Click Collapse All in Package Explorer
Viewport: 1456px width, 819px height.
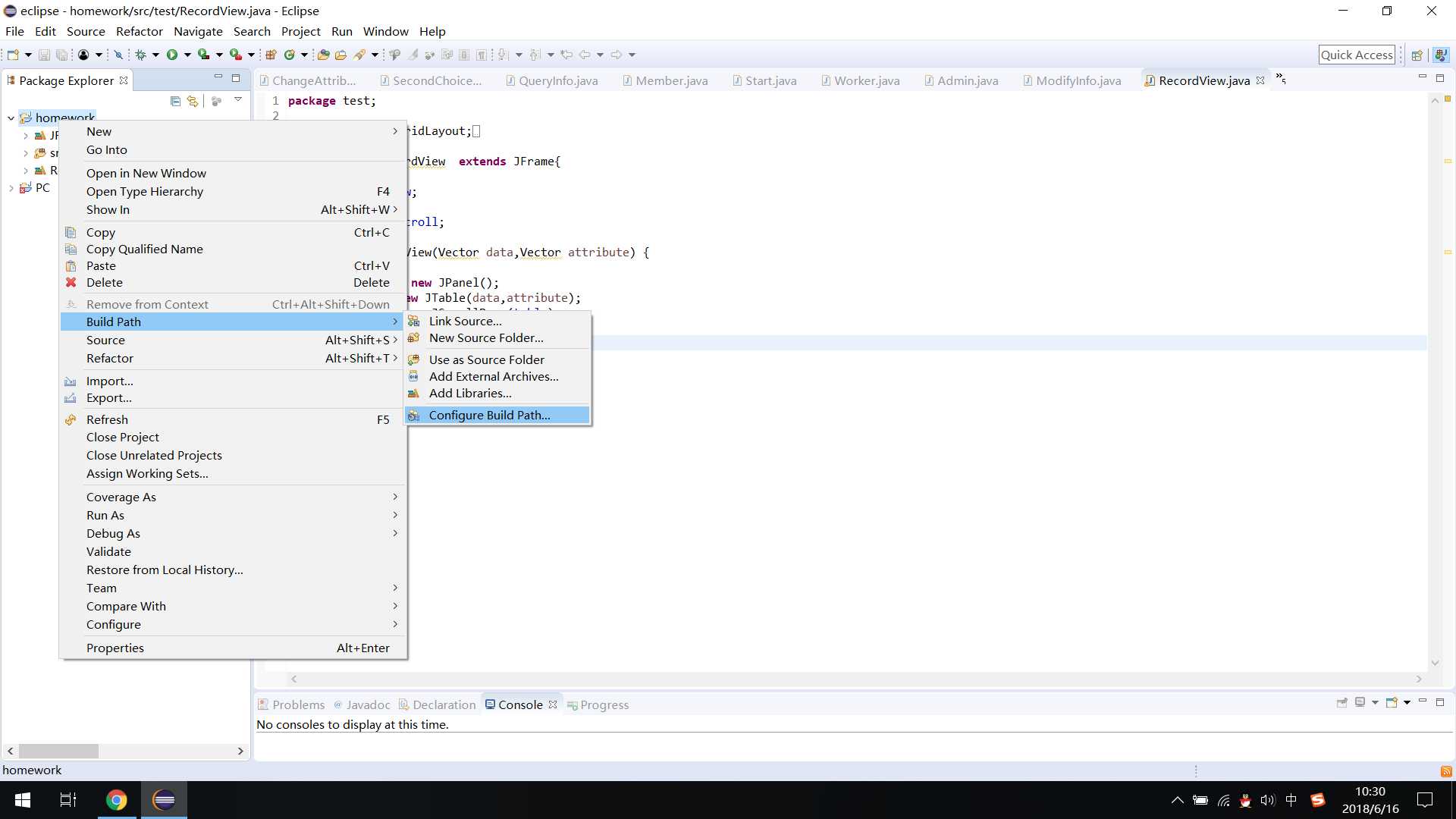coord(175,101)
